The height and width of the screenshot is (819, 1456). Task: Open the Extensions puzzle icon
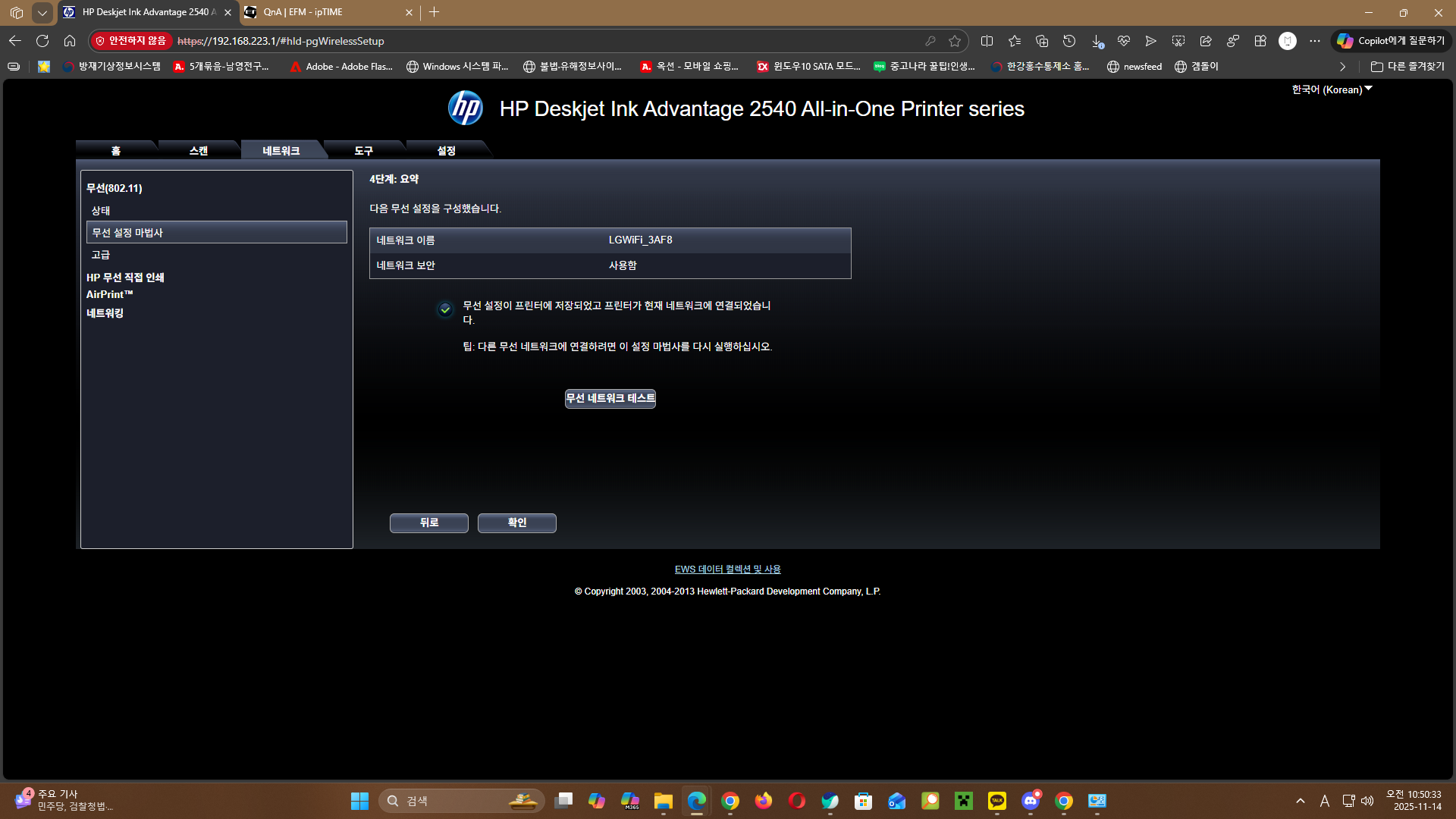(1260, 41)
